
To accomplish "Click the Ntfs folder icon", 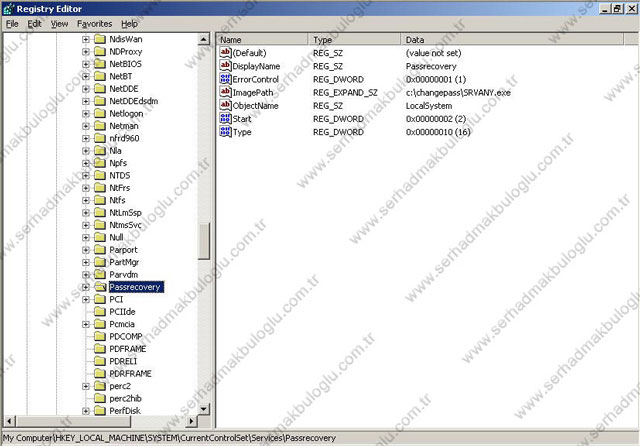I will tap(100, 200).
